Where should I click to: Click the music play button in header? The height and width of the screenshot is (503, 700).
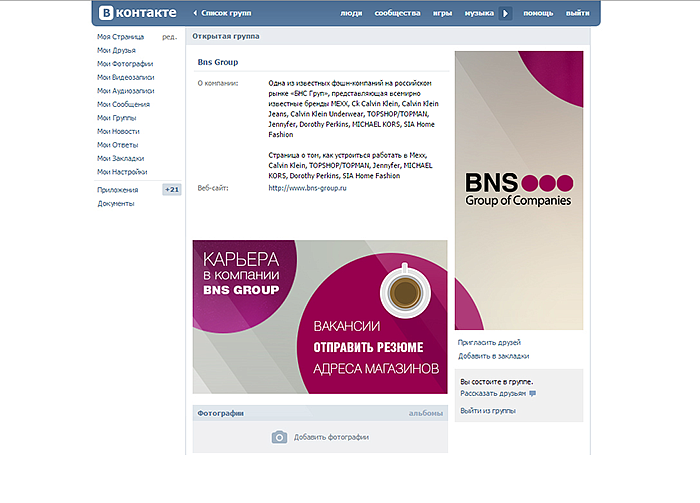point(505,13)
